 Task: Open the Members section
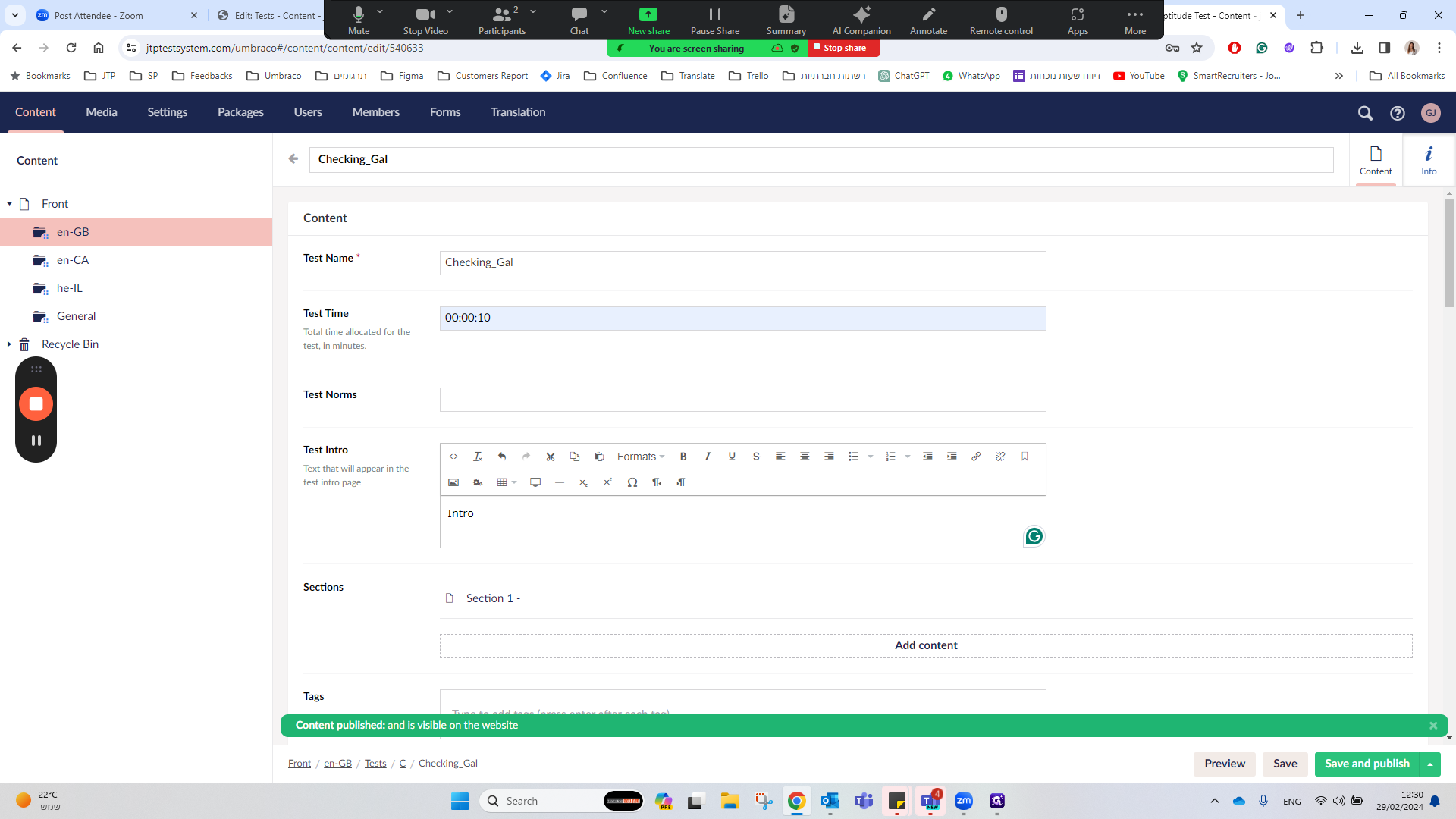pos(376,112)
